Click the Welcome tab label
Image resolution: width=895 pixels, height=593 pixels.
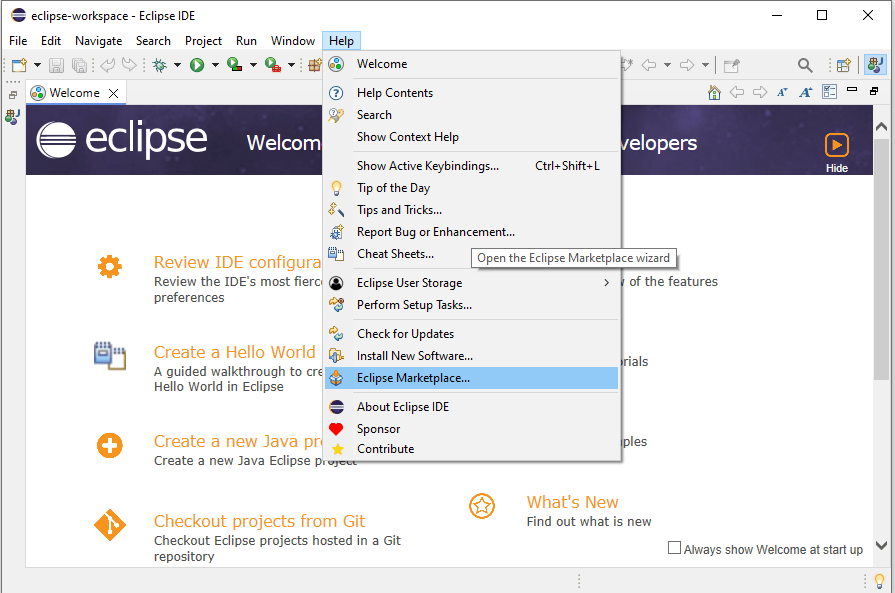[74, 92]
